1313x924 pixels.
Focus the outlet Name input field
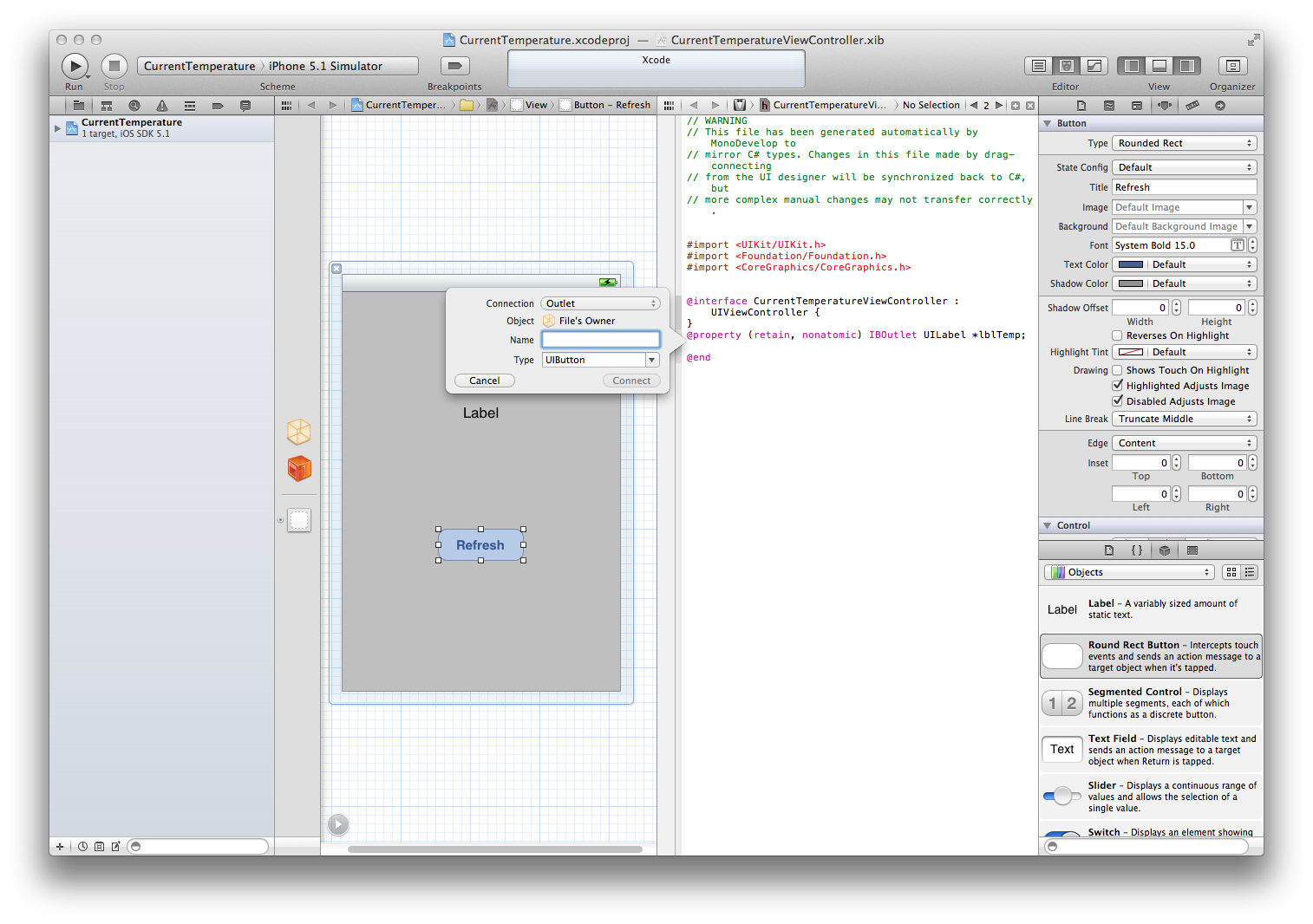click(601, 340)
